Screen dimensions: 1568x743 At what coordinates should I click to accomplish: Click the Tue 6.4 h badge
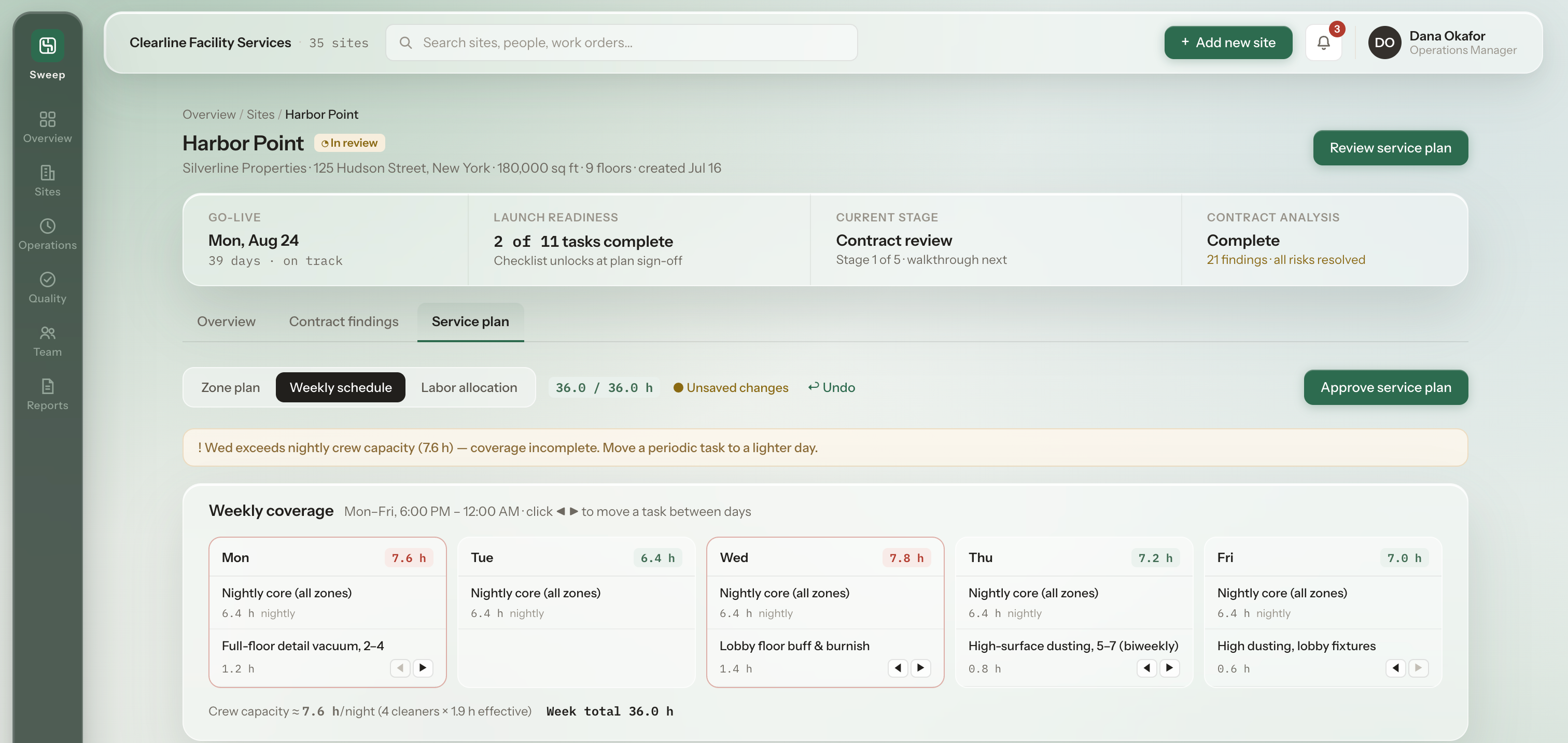coord(657,558)
